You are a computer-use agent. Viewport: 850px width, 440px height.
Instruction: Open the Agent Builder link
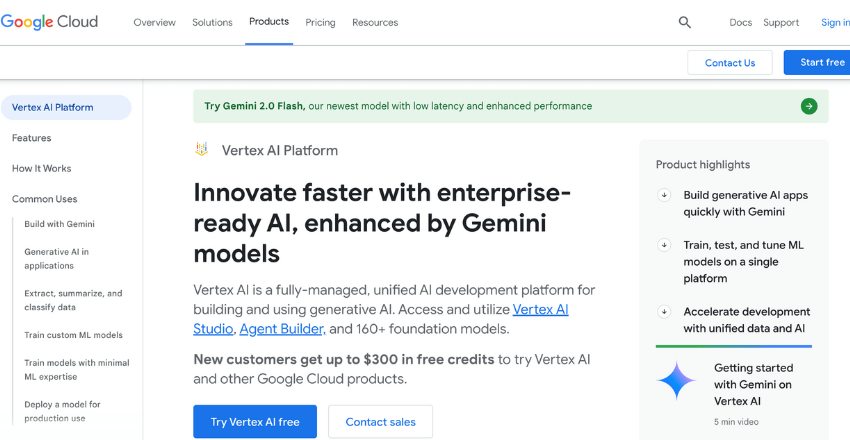pos(282,329)
